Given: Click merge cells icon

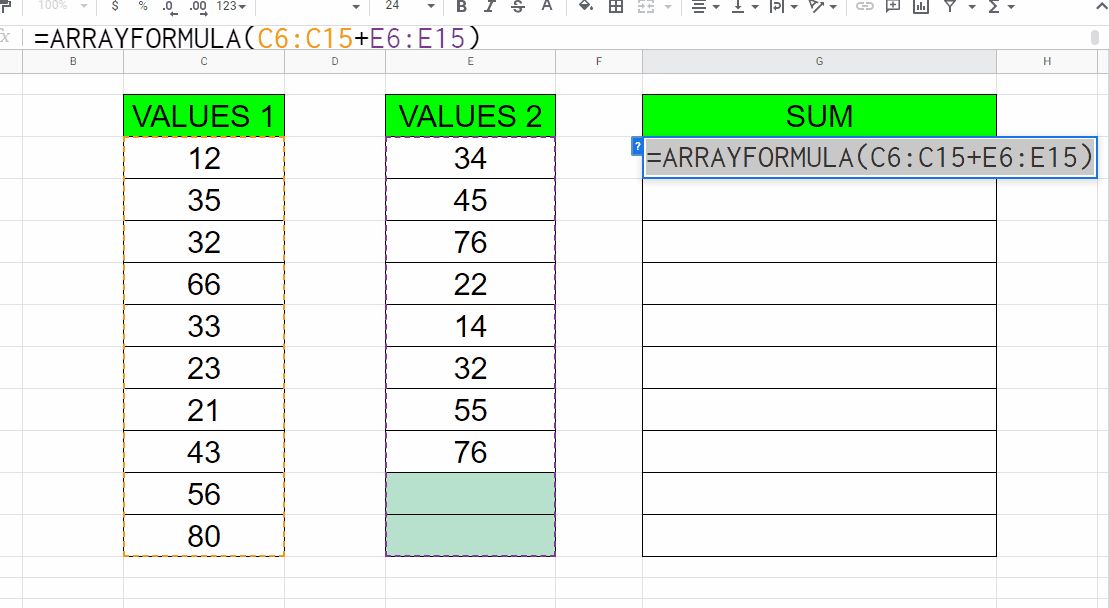Looking at the screenshot, I should (646, 6).
